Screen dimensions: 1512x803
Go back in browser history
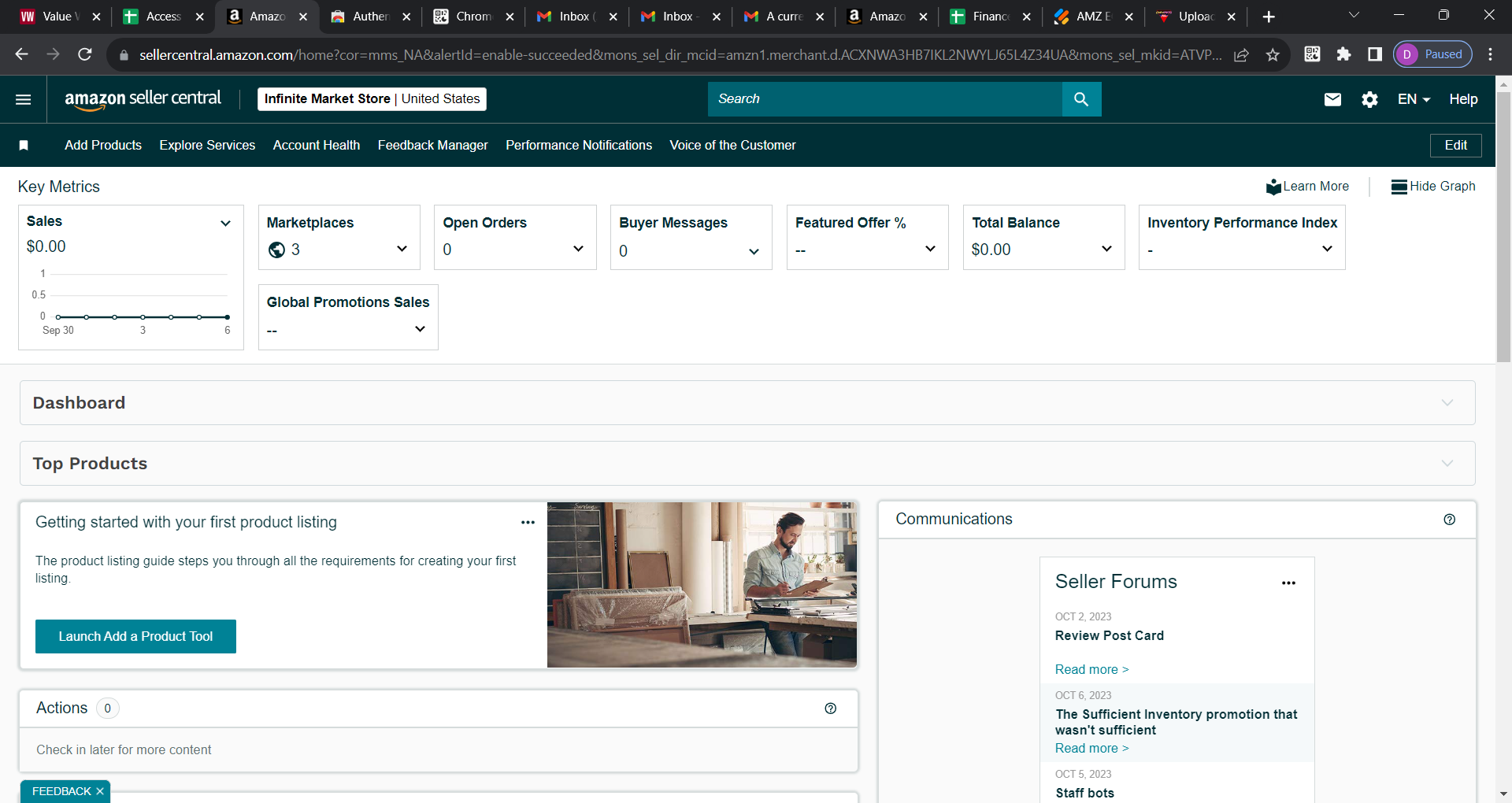[22, 54]
